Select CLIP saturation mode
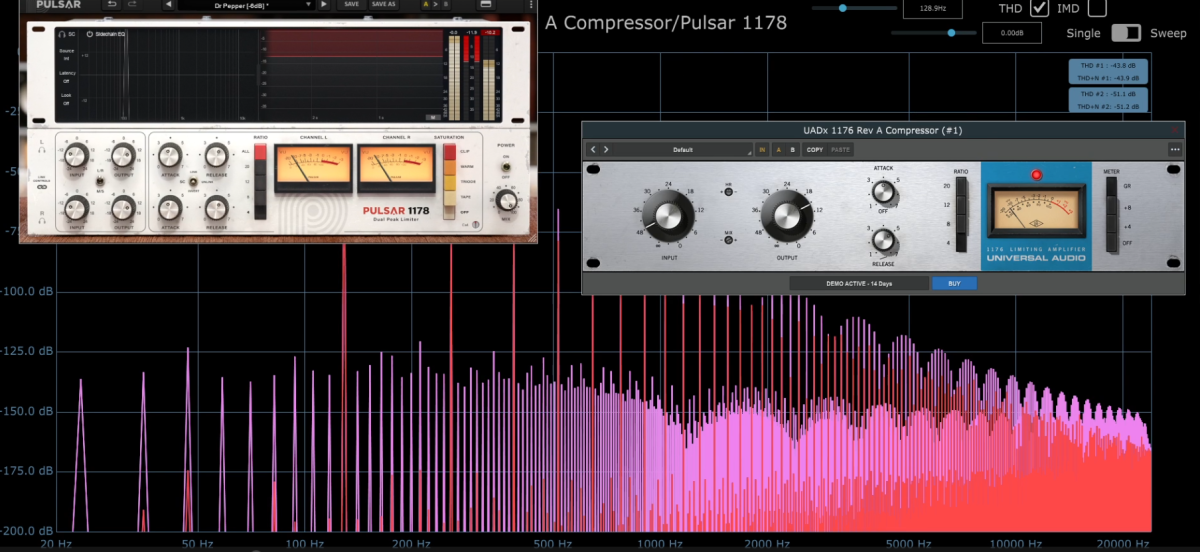This screenshot has height=552, width=1200. [x=449, y=152]
